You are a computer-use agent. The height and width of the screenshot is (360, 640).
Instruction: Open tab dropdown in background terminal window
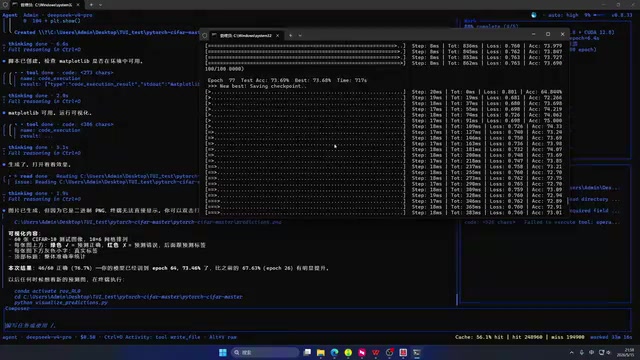click(x=100, y=5)
